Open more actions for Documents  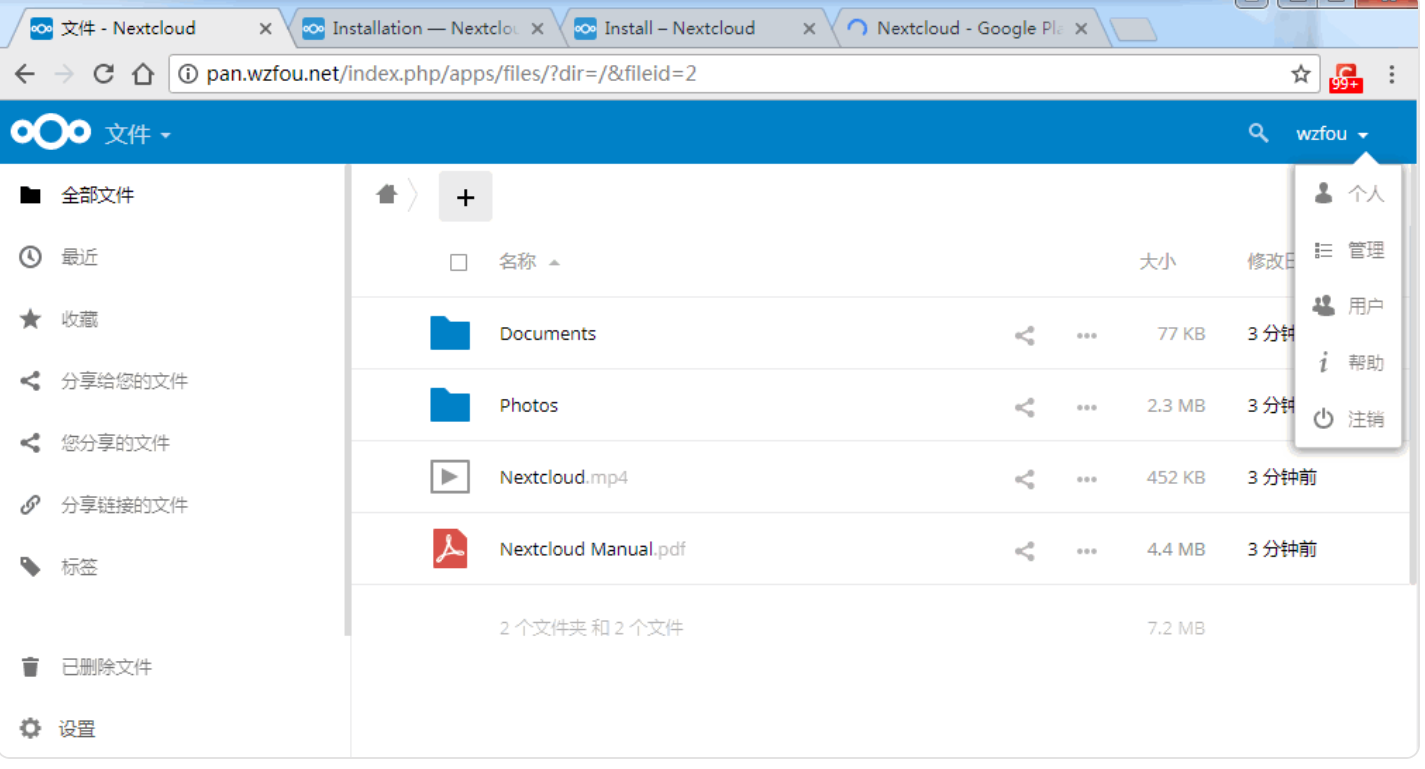coord(1087,336)
